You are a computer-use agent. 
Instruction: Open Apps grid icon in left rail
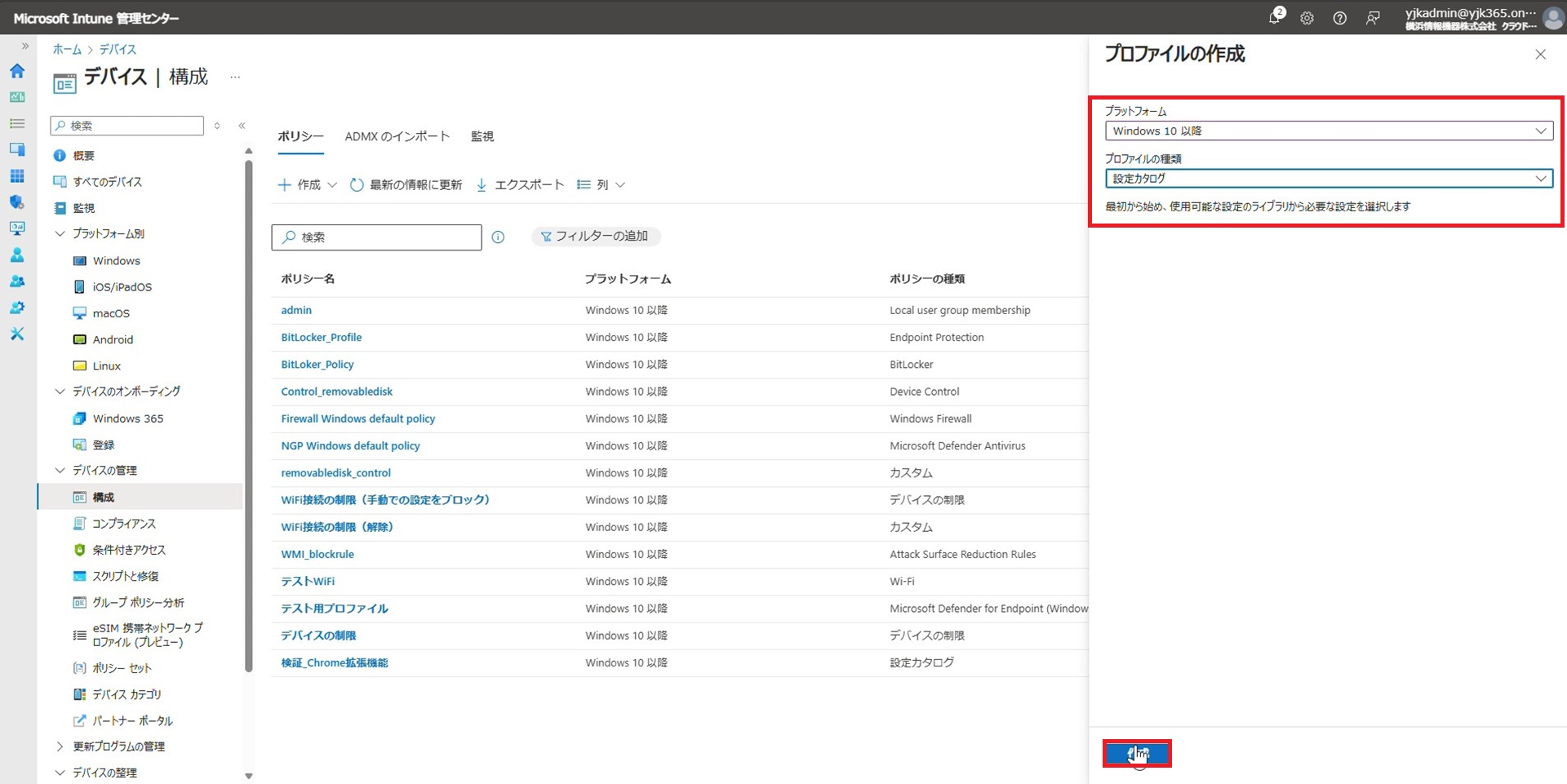[17, 176]
